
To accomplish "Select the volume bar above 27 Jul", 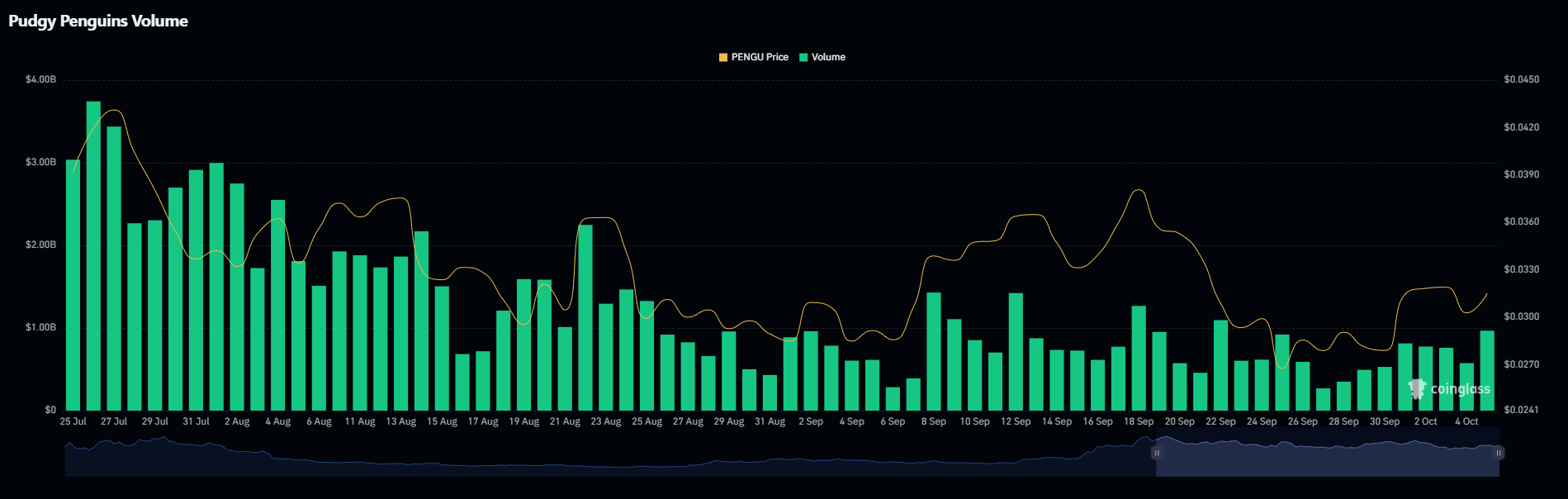I will point(114,269).
